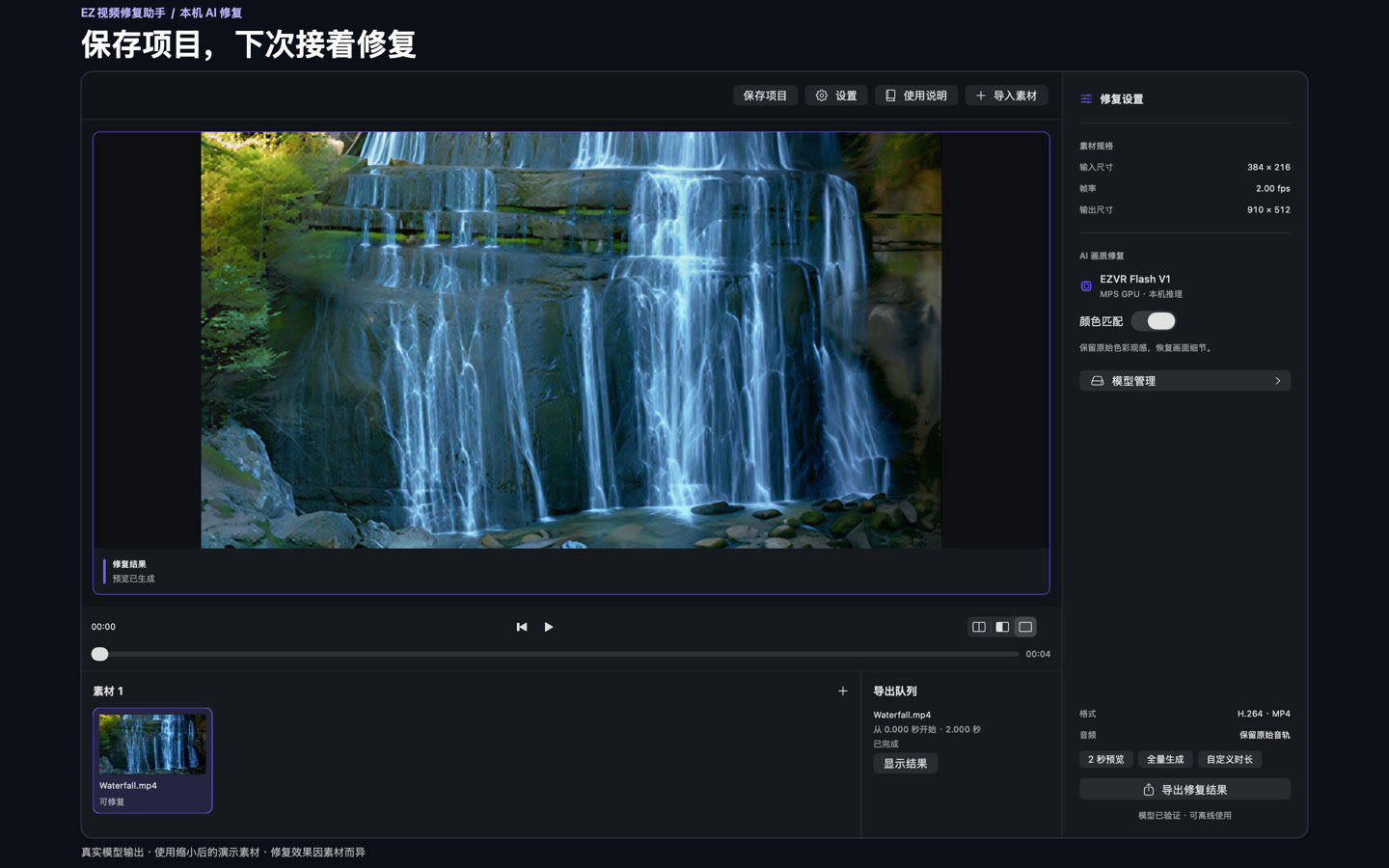Click the 384 × 216 input size value
This screenshot has height=868, width=1389.
pos(1268,168)
